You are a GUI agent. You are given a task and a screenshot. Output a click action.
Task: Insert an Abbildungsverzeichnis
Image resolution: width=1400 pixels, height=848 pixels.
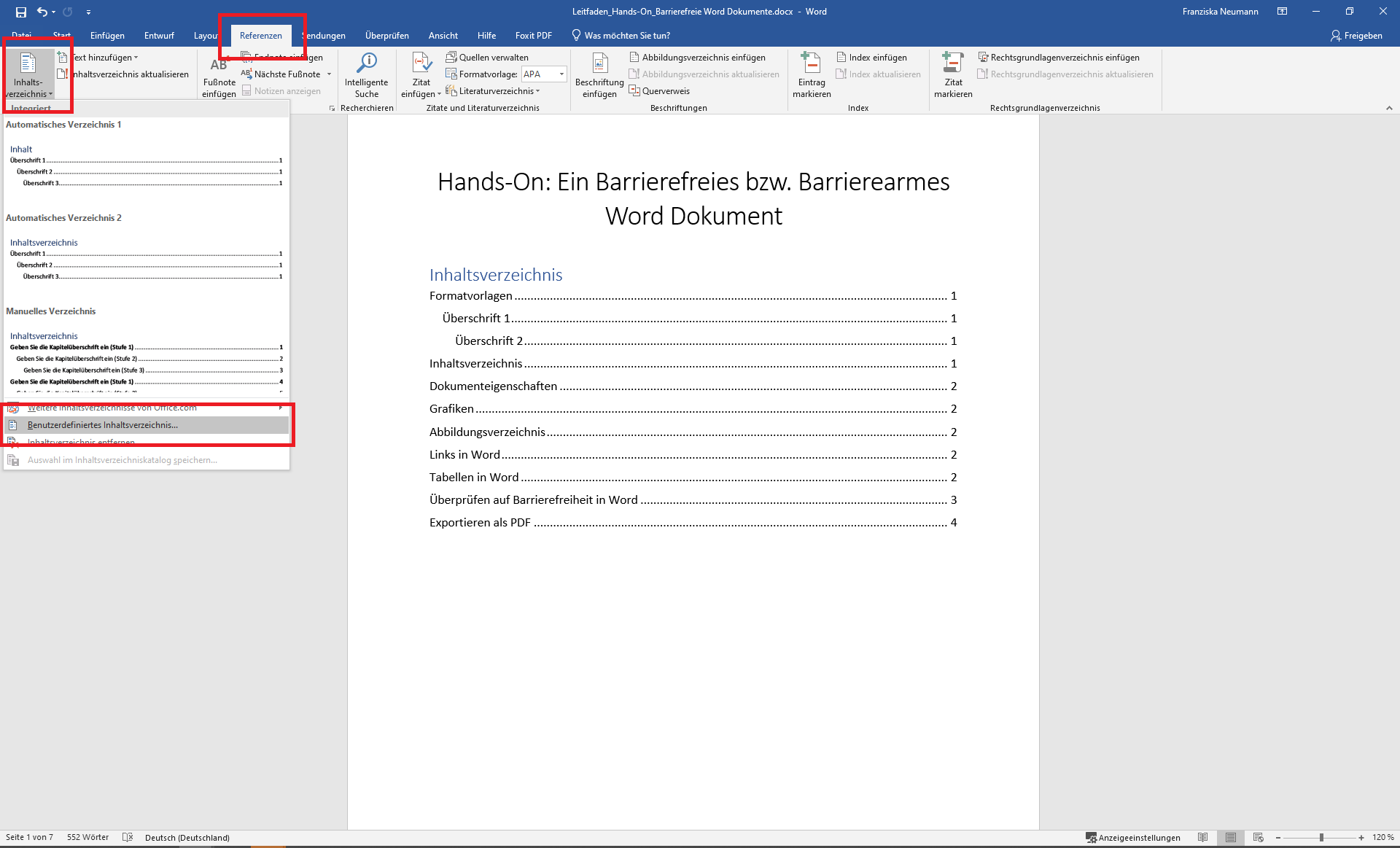(702, 57)
